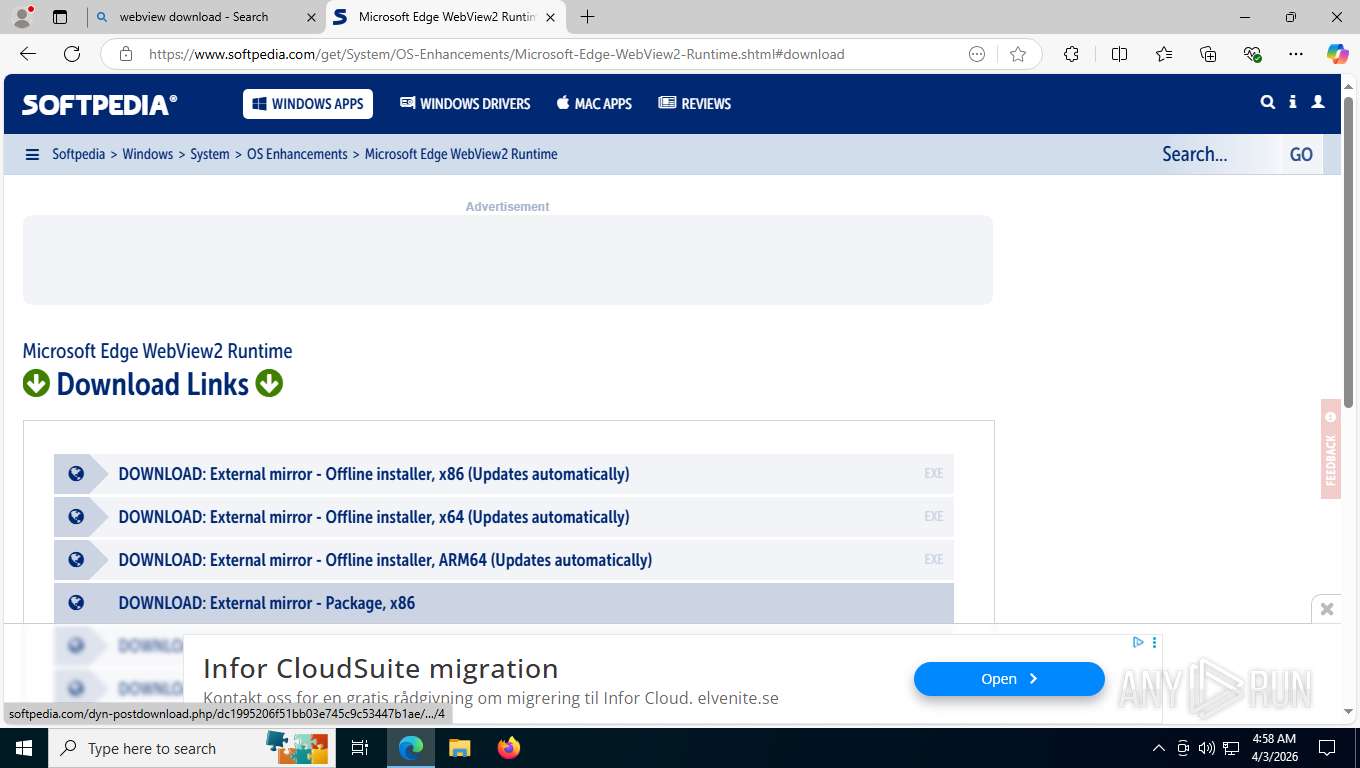Click the Open button in the ad
This screenshot has width=1360, height=768.
click(x=1009, y=679)
